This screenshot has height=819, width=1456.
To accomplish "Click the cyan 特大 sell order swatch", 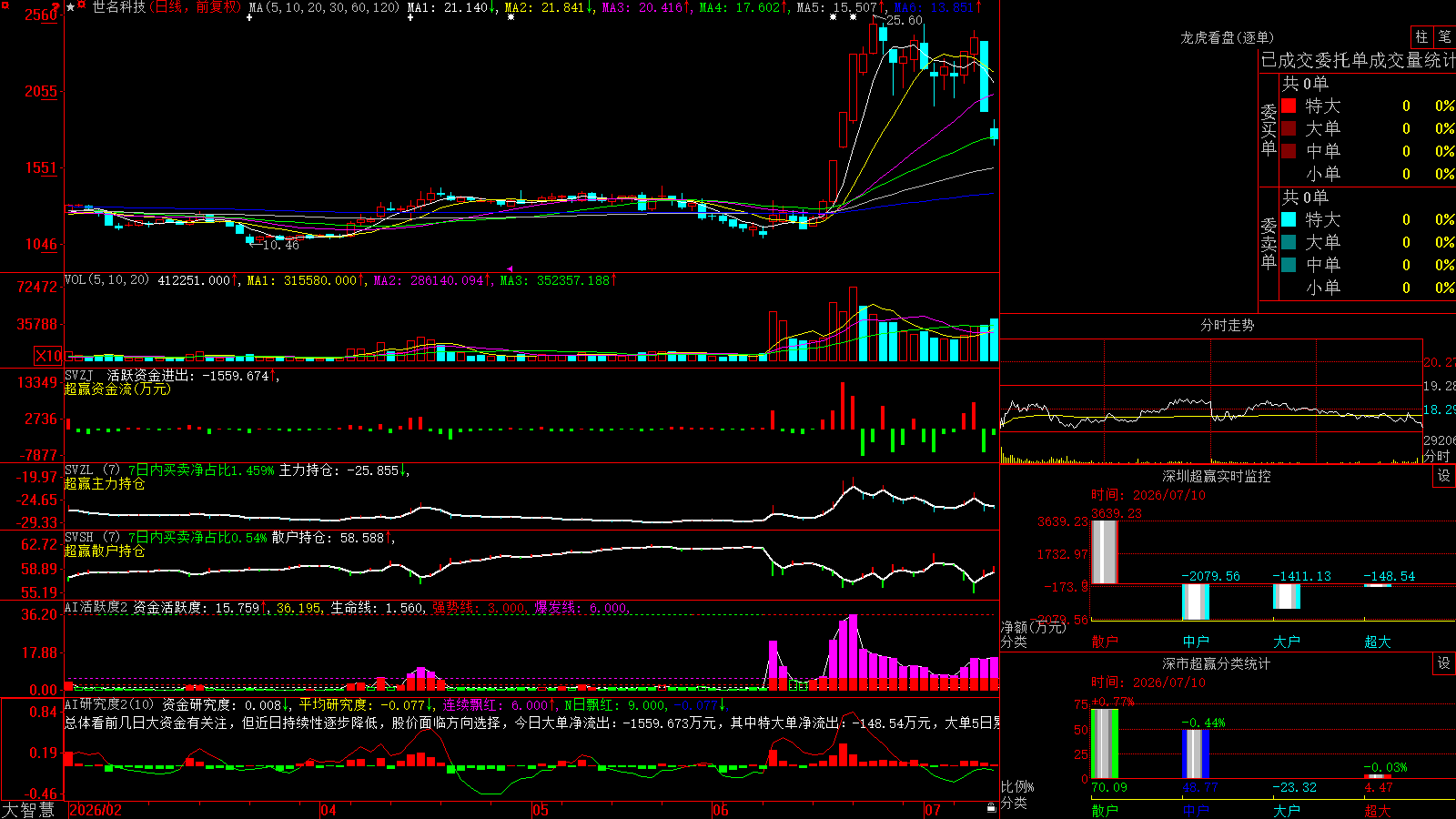I will click(1289, 219).
